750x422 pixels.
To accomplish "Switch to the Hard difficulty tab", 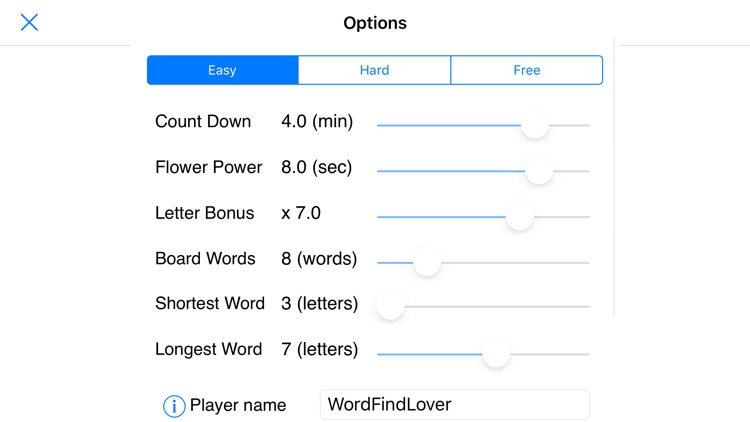I will point(374,70).
